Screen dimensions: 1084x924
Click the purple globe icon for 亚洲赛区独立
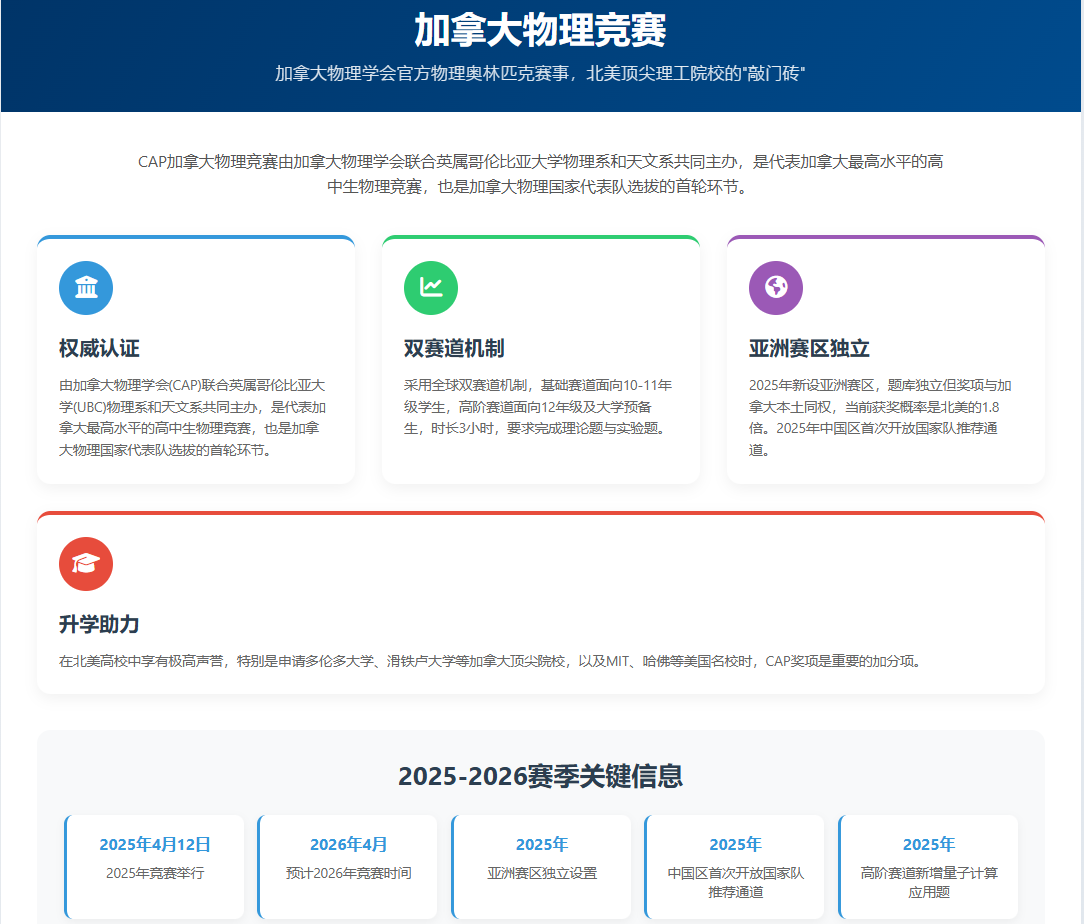coord(776,288)
